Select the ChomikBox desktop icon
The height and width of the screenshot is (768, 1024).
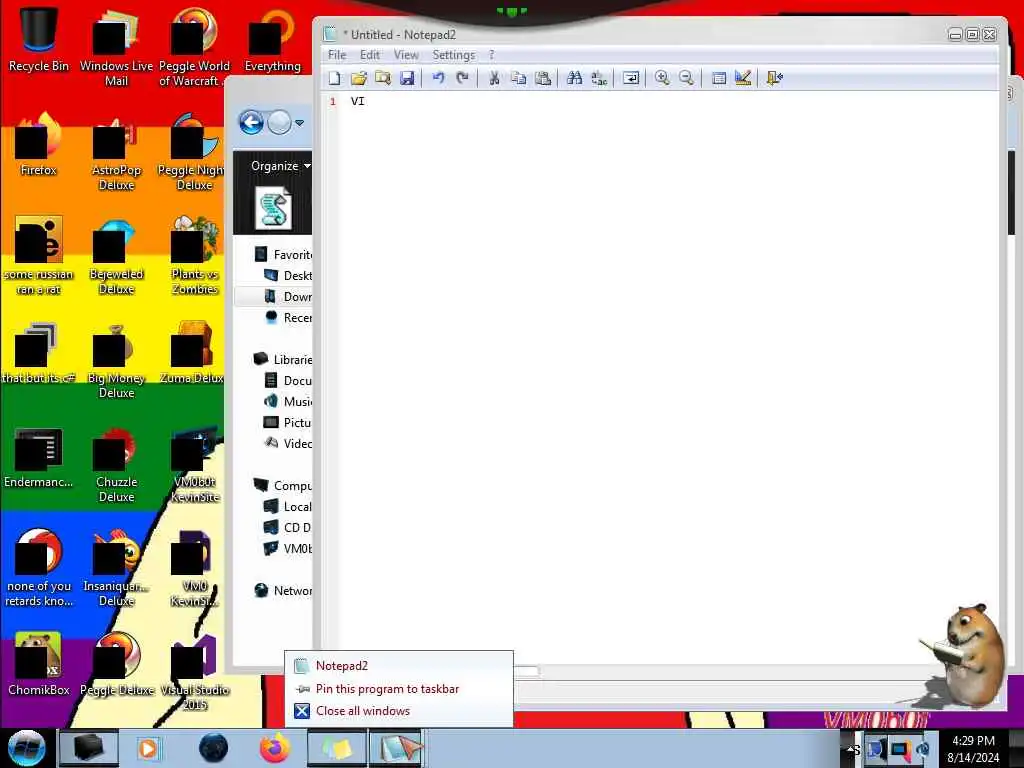coord(39,664)
